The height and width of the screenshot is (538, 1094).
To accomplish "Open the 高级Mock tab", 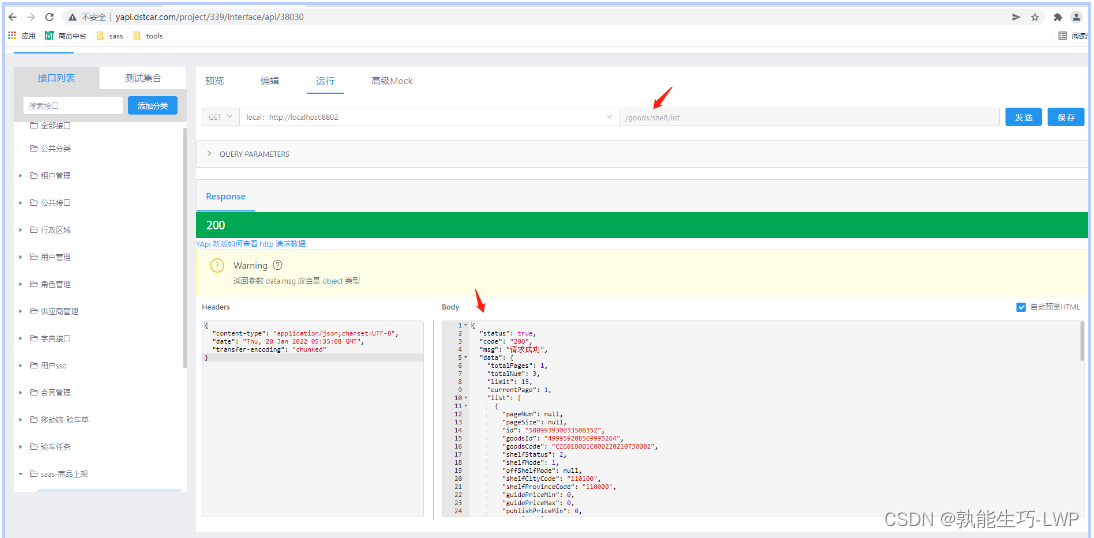I will (392, 81).
